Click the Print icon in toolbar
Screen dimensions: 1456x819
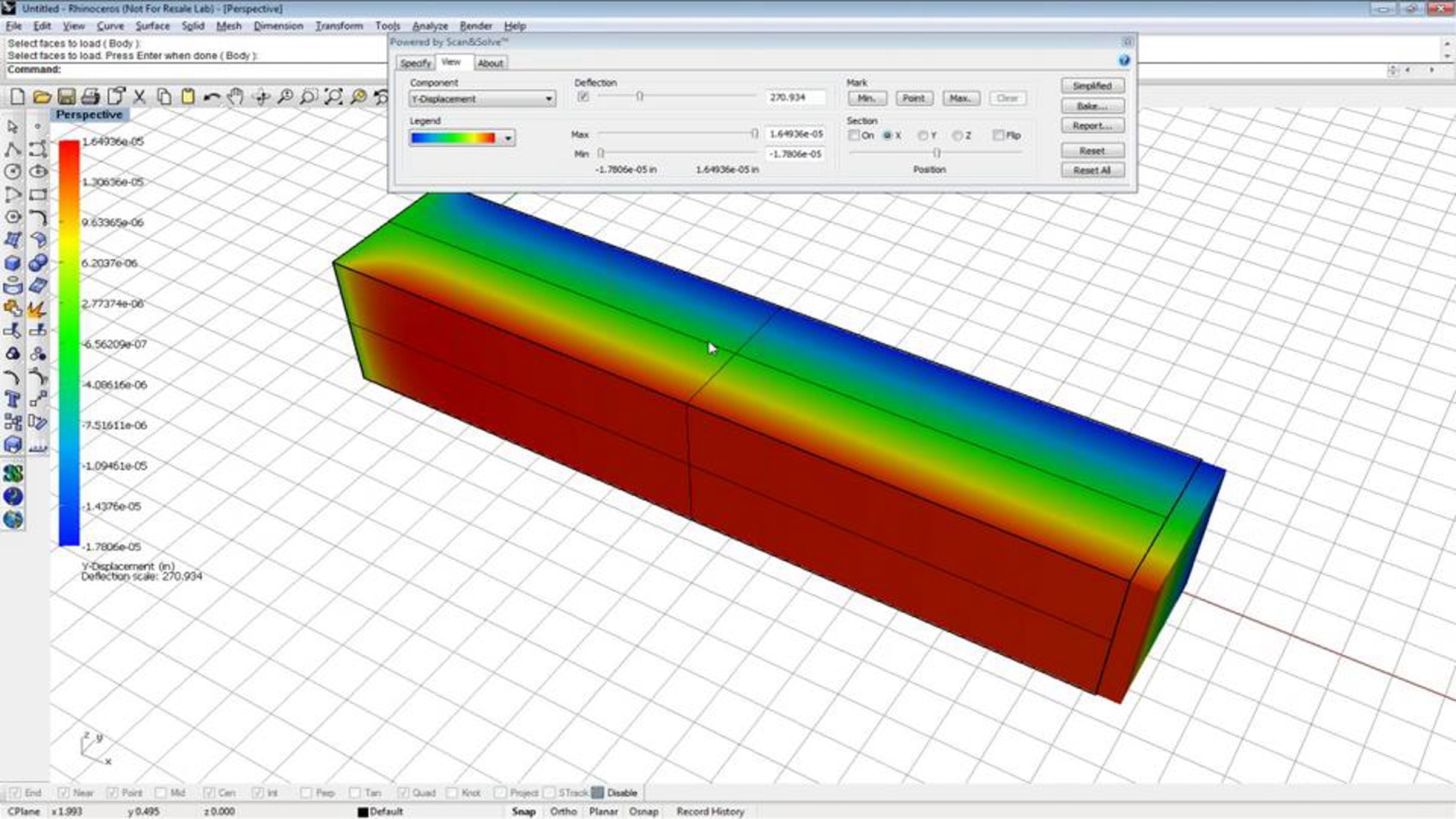(90, 96)
